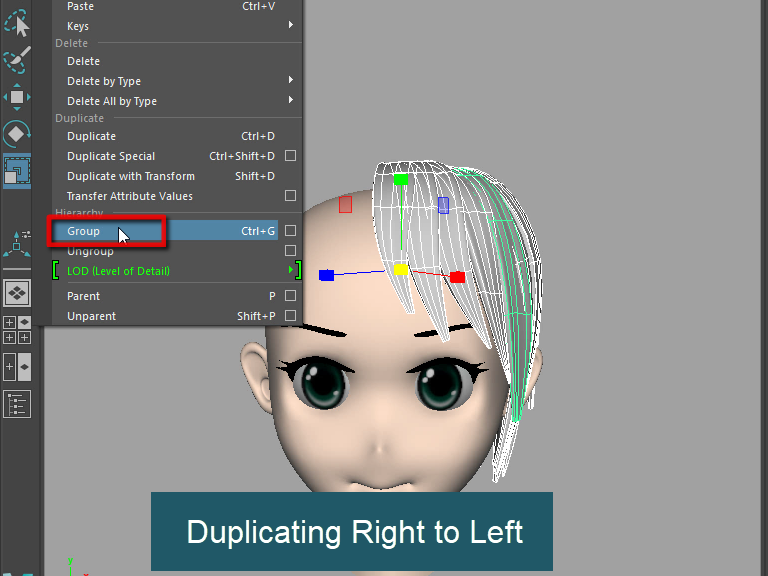Click the Unparent menu item
768x576 pixels.
tap(91, 316)
